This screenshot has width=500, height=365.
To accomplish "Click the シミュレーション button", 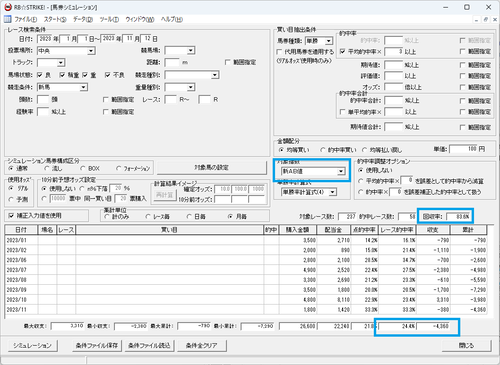I will click(32, 346).
